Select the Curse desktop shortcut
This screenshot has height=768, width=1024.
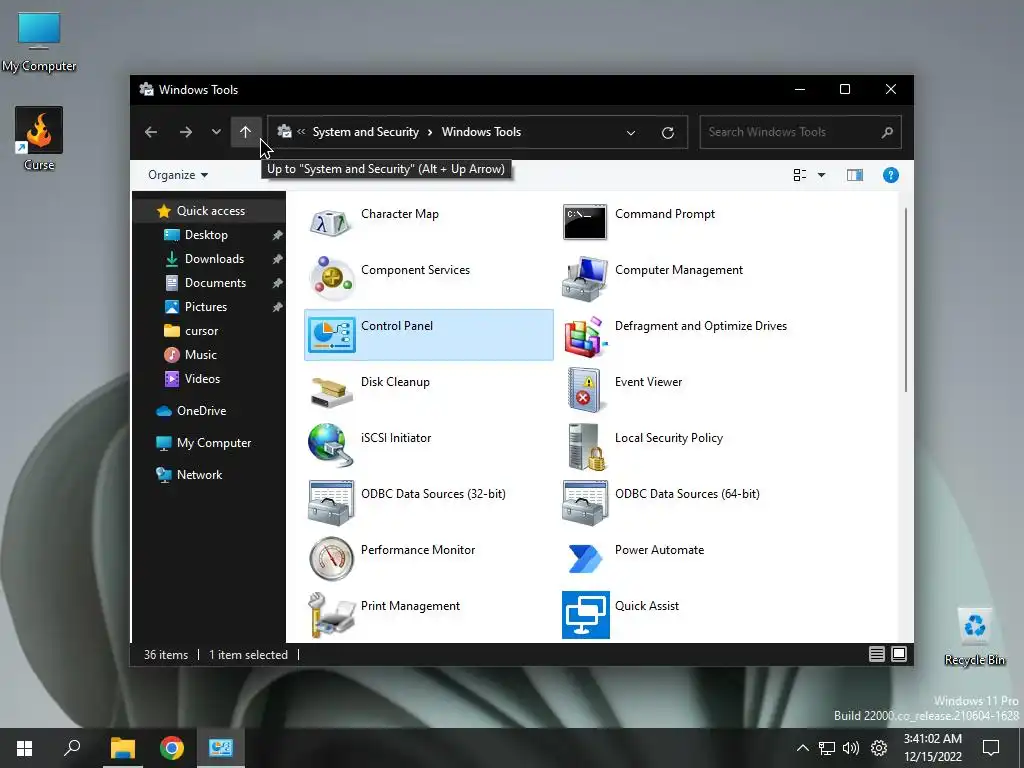pyautogui.click(x=39, y=139)
